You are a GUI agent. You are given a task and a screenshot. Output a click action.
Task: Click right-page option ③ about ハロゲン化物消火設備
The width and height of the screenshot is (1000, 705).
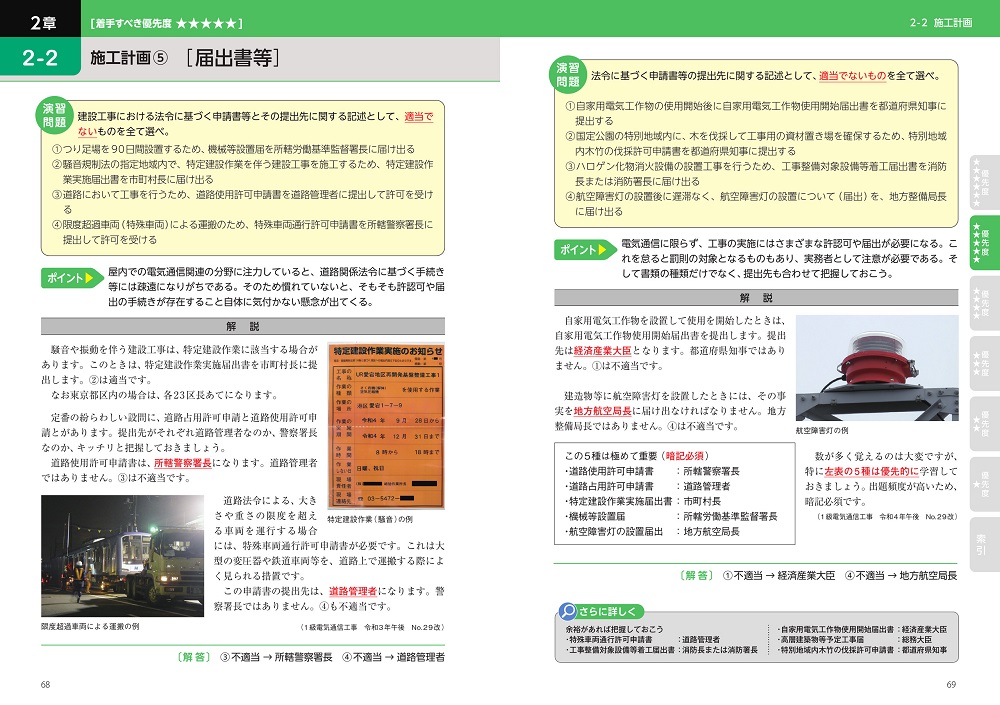pos(756,174)
